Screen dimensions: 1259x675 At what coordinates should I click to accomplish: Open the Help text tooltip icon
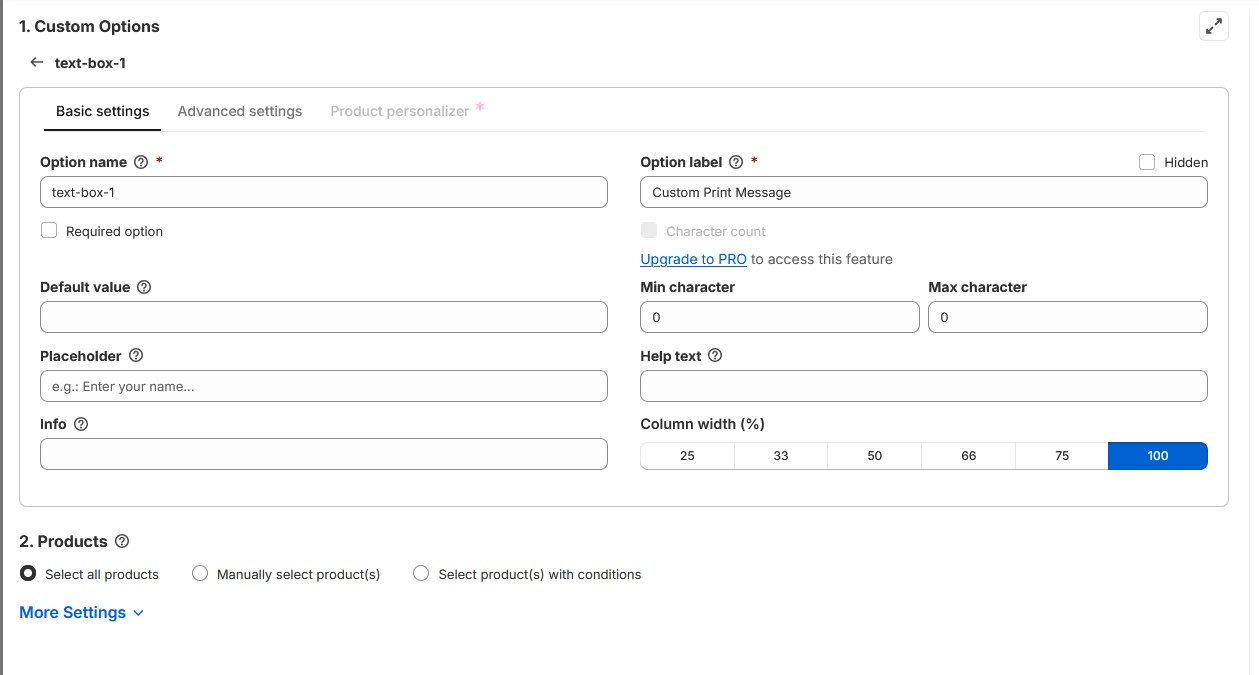pyautogui.click(x=715, y=355)
